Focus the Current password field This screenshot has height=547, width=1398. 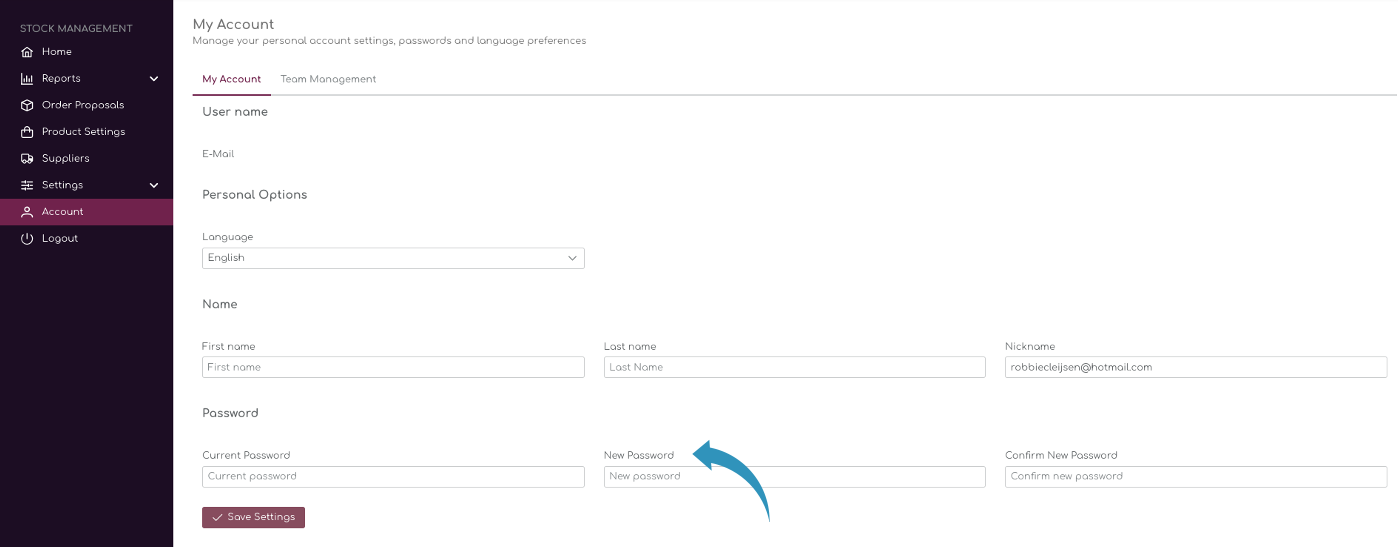(x=393, y=477)
